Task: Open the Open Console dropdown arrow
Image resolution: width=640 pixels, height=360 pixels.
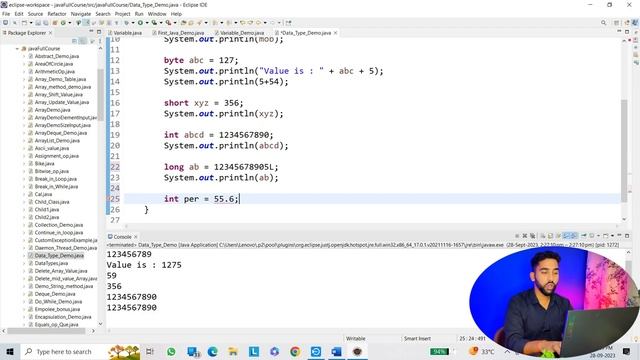Action: coord(612,236)
